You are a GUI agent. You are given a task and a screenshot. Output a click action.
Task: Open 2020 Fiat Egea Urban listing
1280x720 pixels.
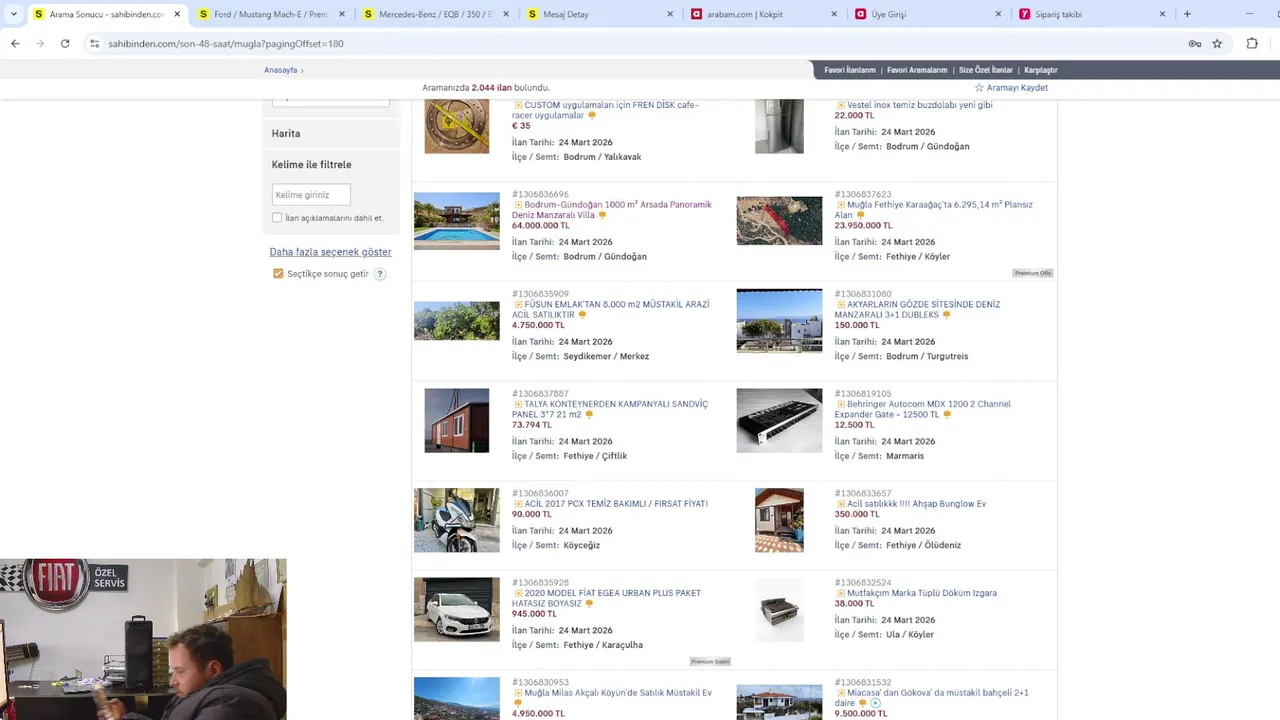tap(607, 598)
